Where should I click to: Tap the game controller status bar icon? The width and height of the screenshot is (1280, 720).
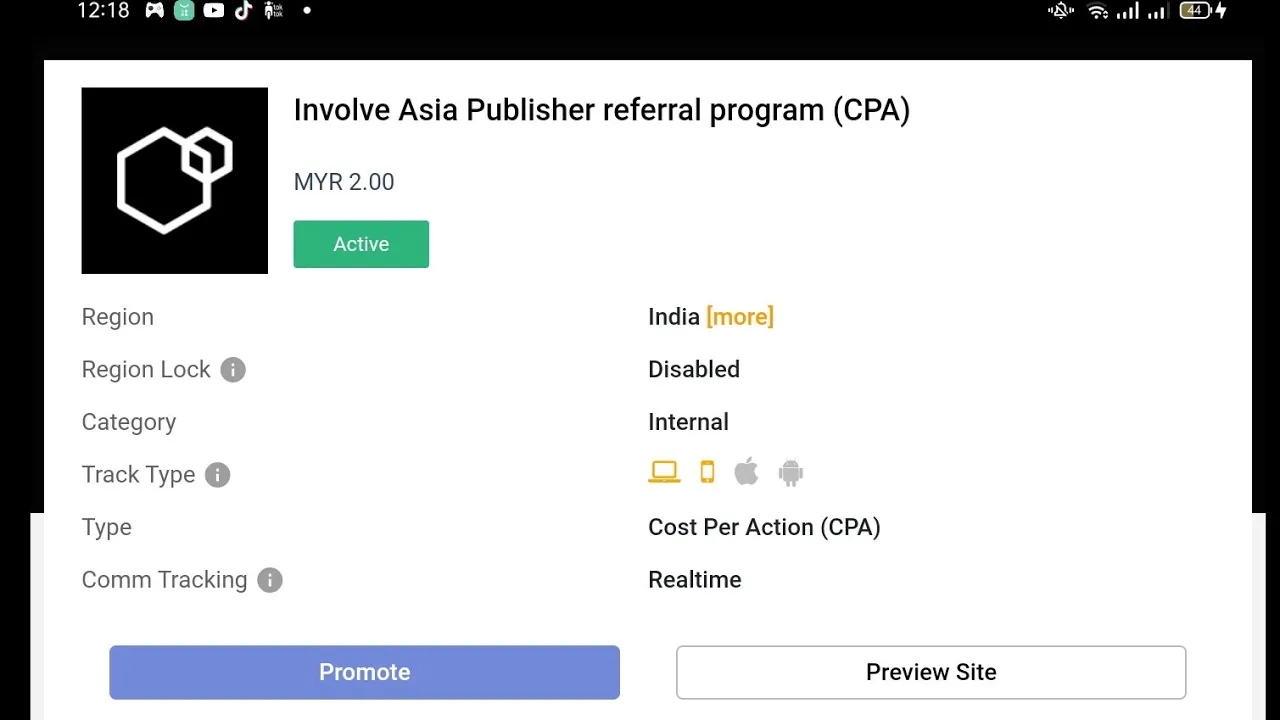click(x=155, y=11)
